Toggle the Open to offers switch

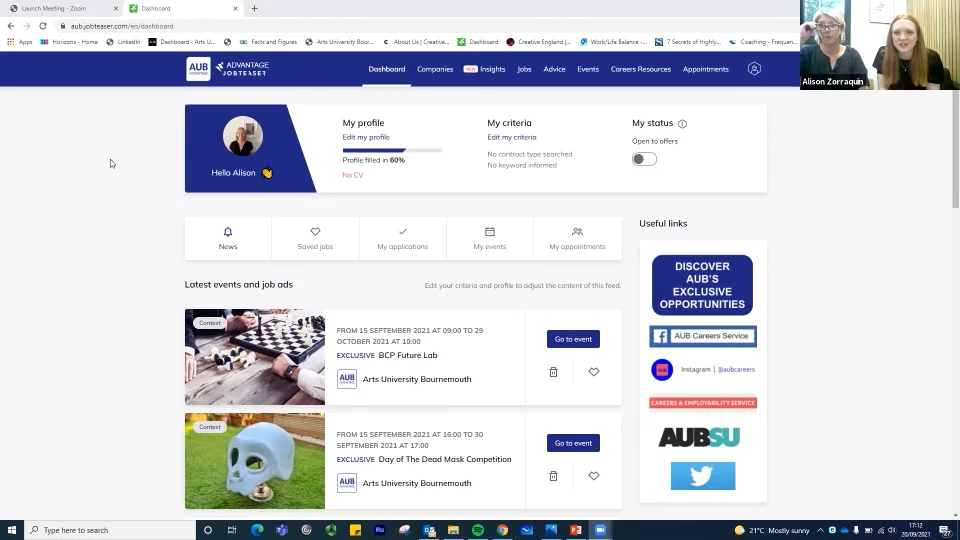coord(644,159)
